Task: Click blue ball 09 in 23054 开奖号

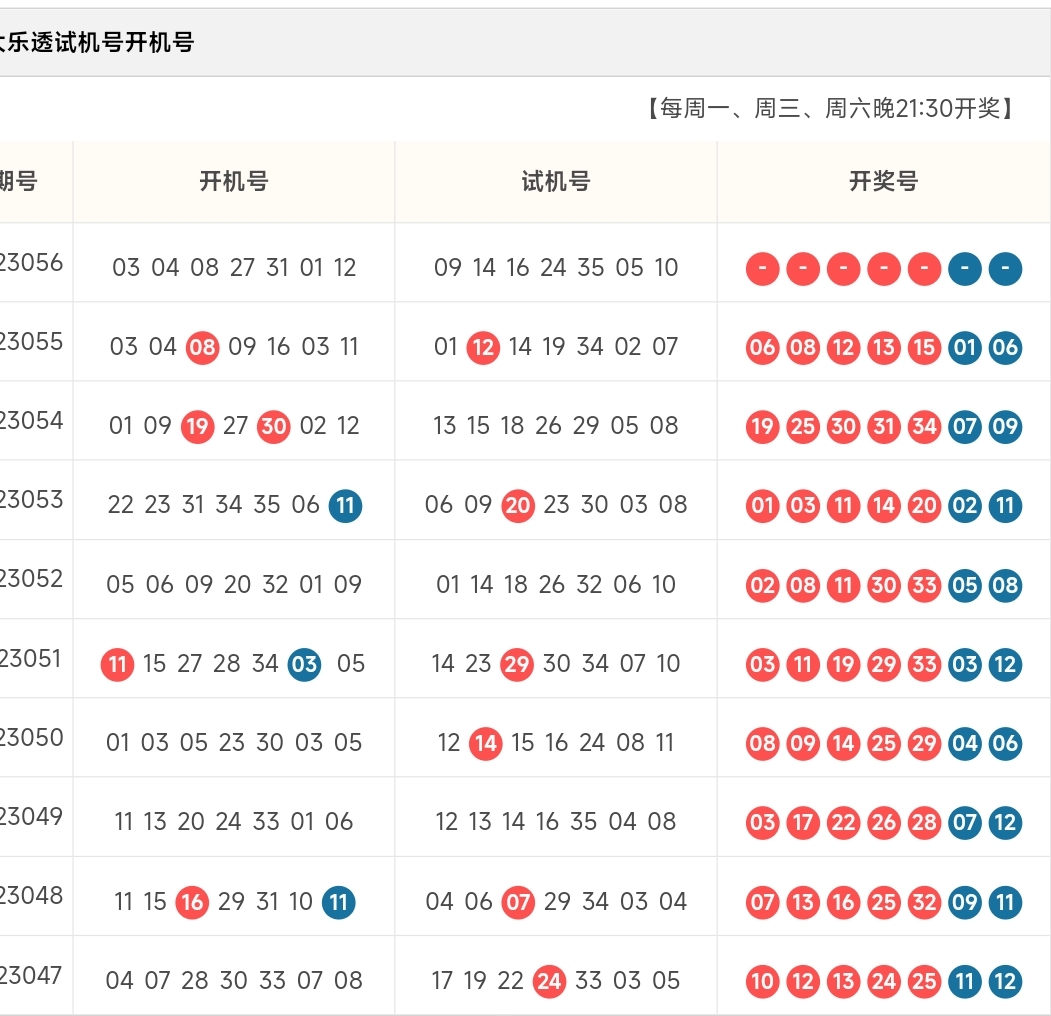Action: (1005, 426)
